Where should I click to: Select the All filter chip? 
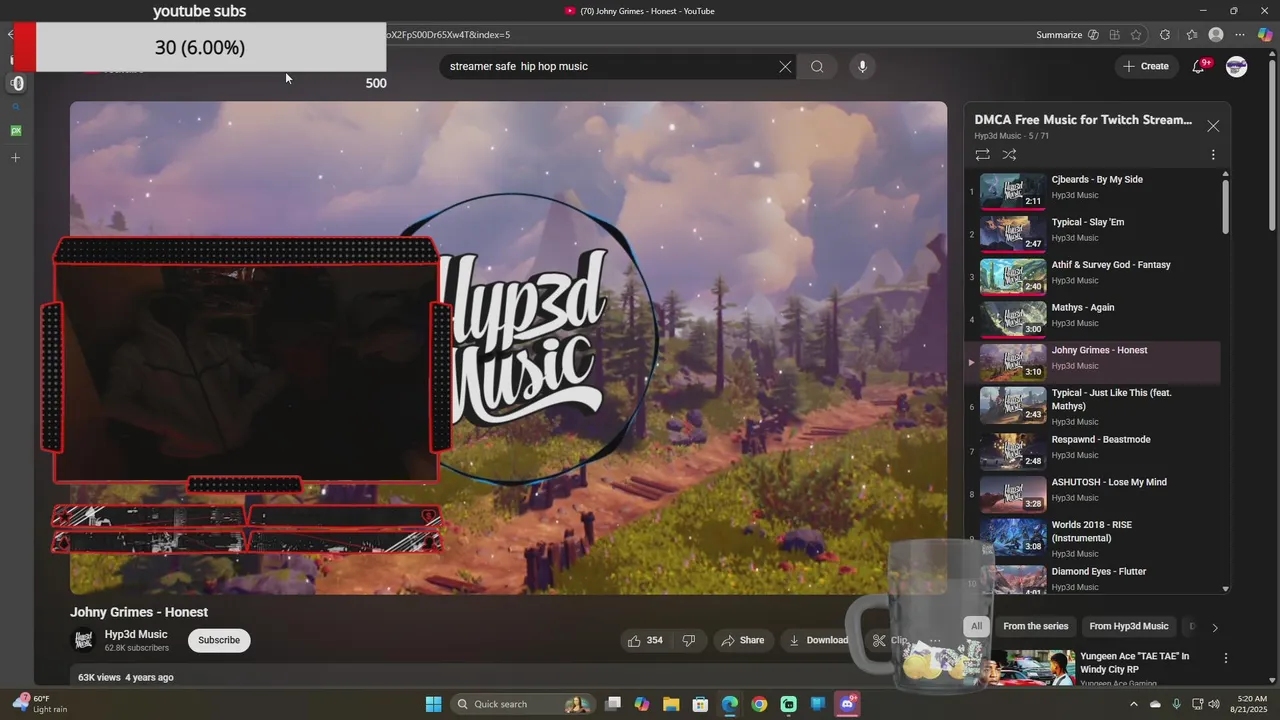click(976, 626)
